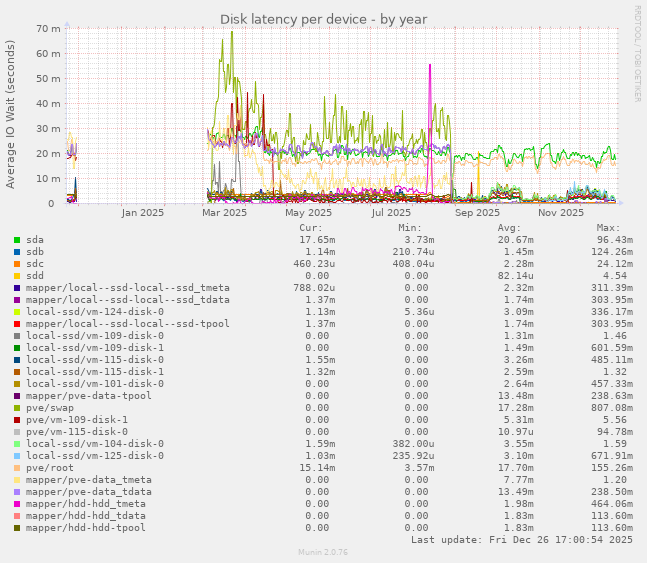Click the 'mapper/pve-data_tmeta' label
This screenshot has height=563, width=647.
(89, 480)
